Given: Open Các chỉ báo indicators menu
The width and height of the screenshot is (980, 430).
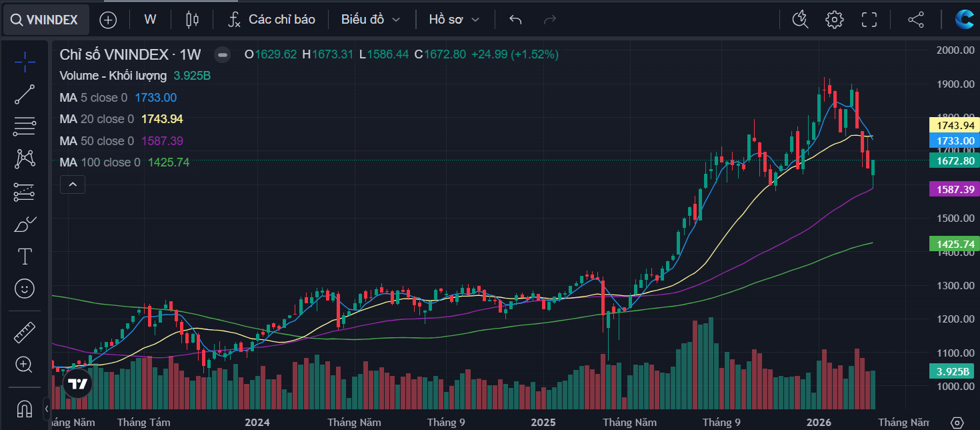Looking at the screenshot, I should (x=271, y=19).
